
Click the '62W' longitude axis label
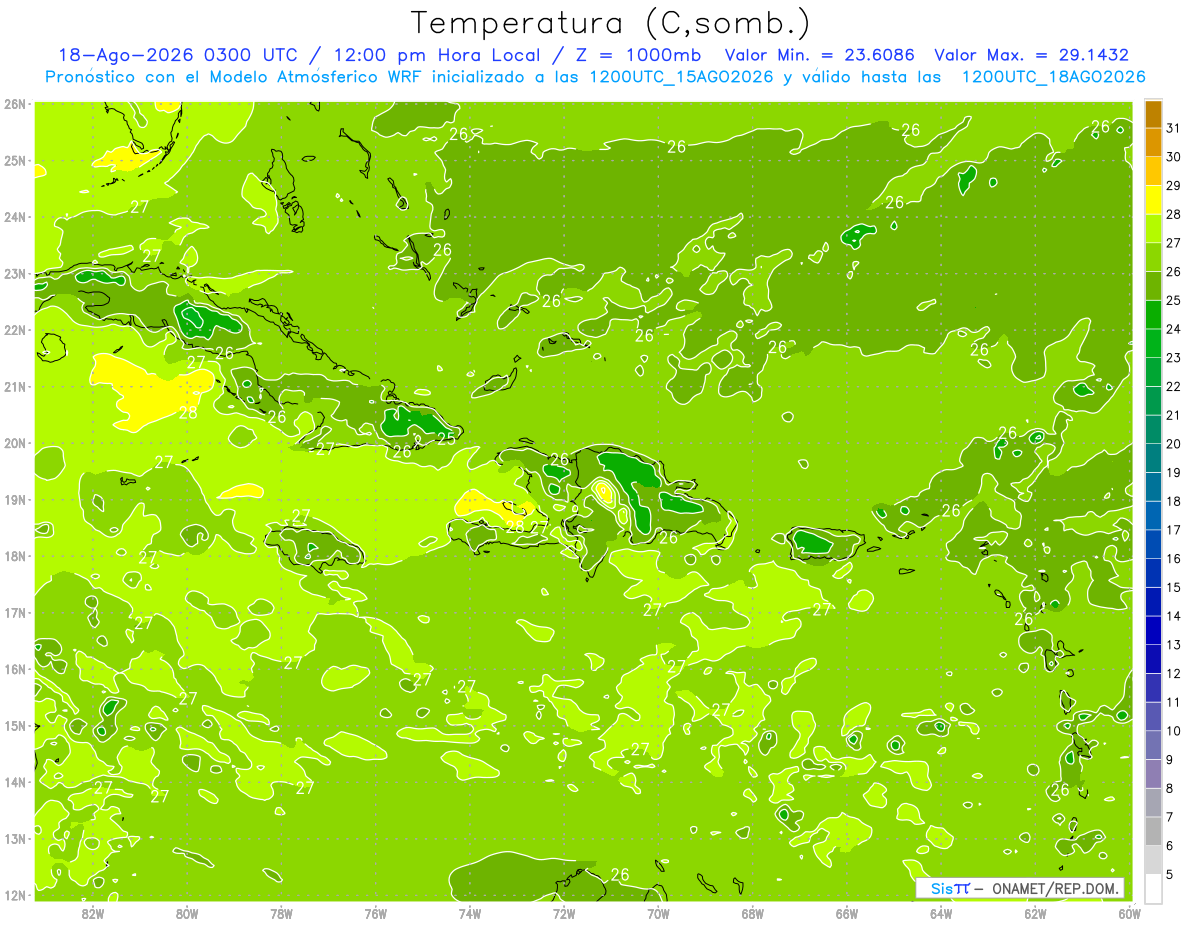pos(1035,913)
